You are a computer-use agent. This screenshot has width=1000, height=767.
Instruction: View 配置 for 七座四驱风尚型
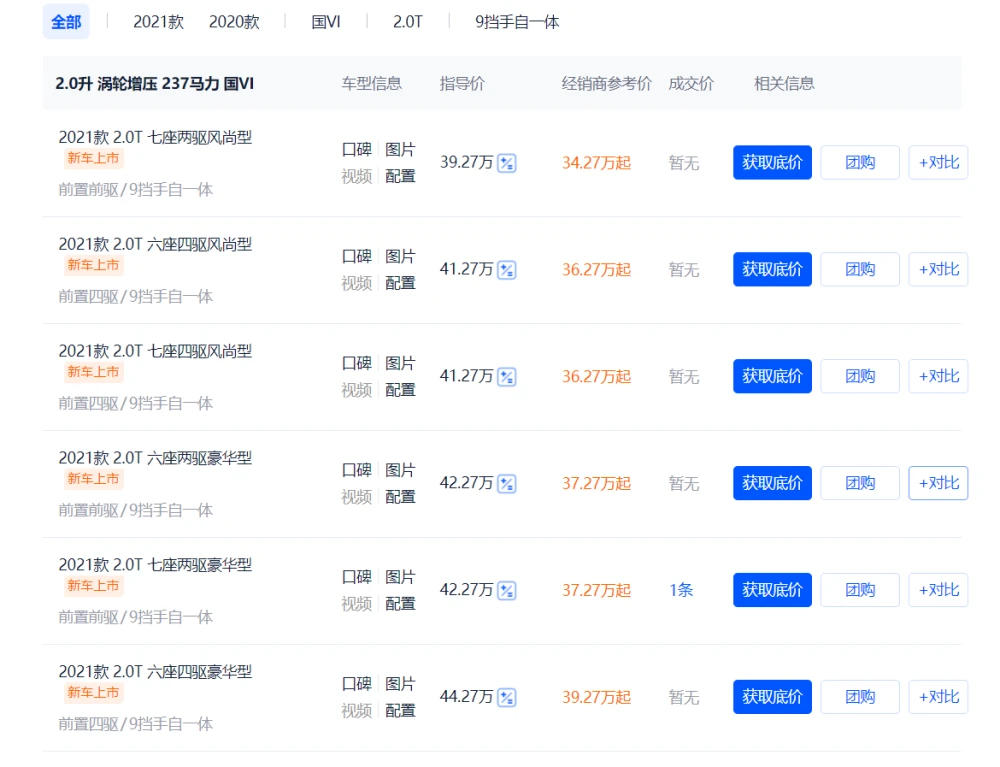(401, 390)
